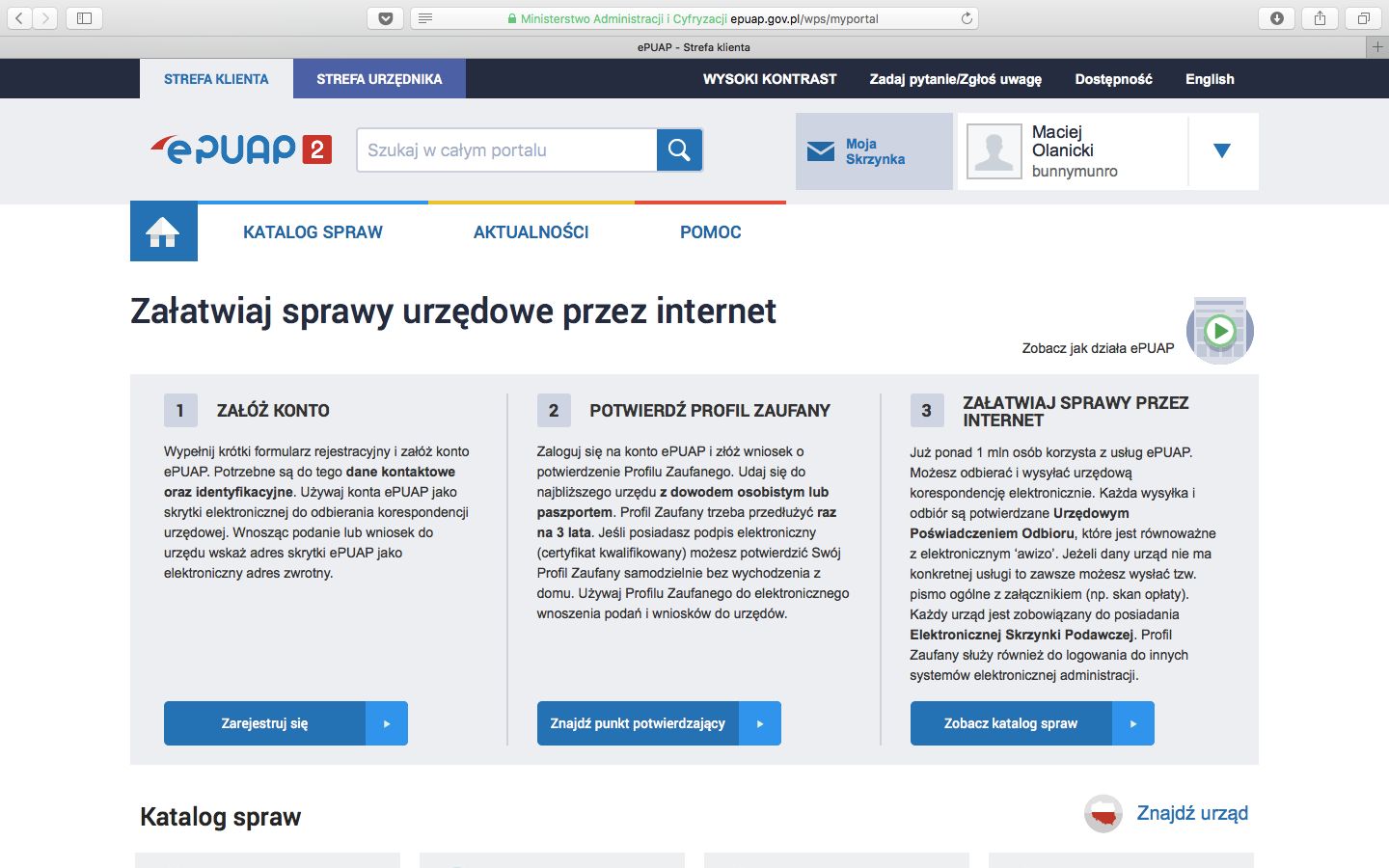Click the search magnifier icon

coord(679,149)
